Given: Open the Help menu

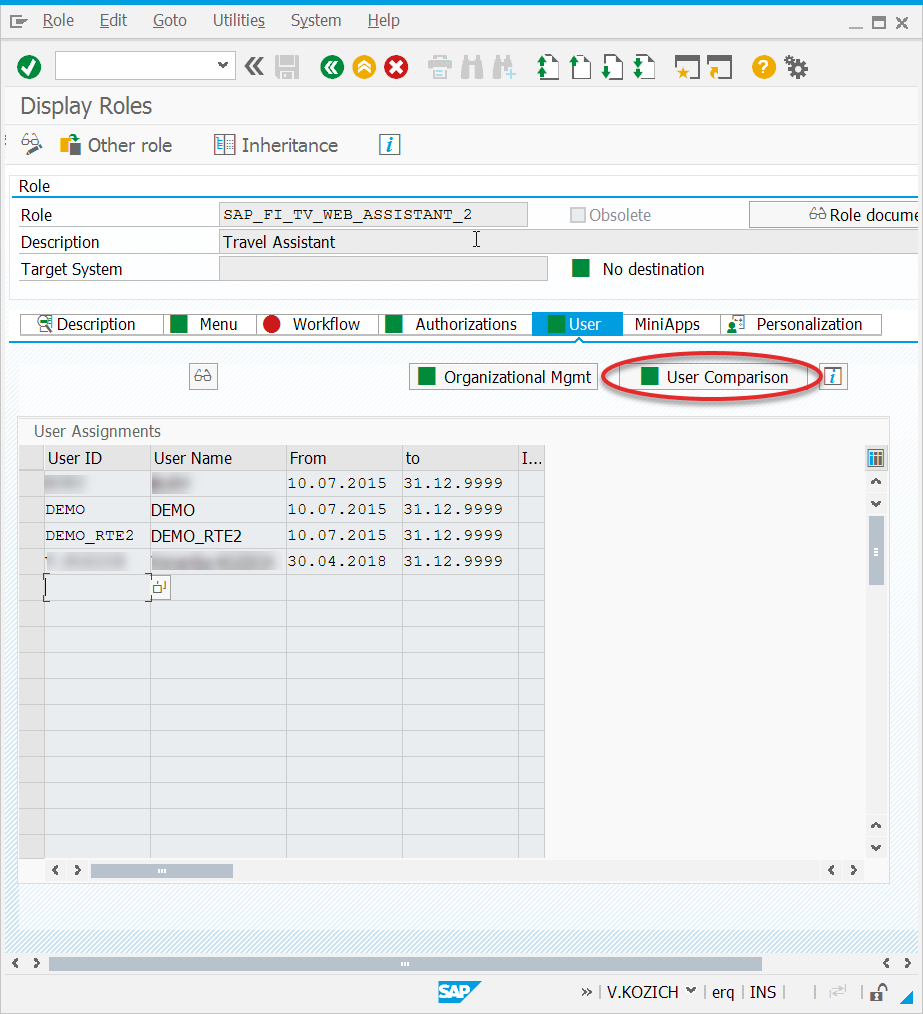Looking at the screenshot, I should tap(384, 21).
